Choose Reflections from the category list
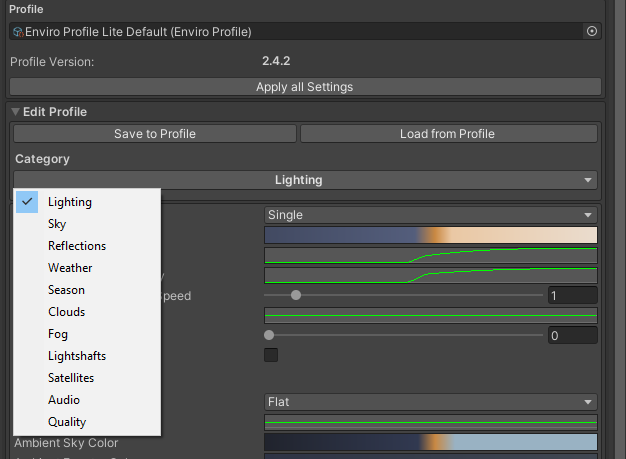This screenshot has height=459, width=626. tap(87, 246)
